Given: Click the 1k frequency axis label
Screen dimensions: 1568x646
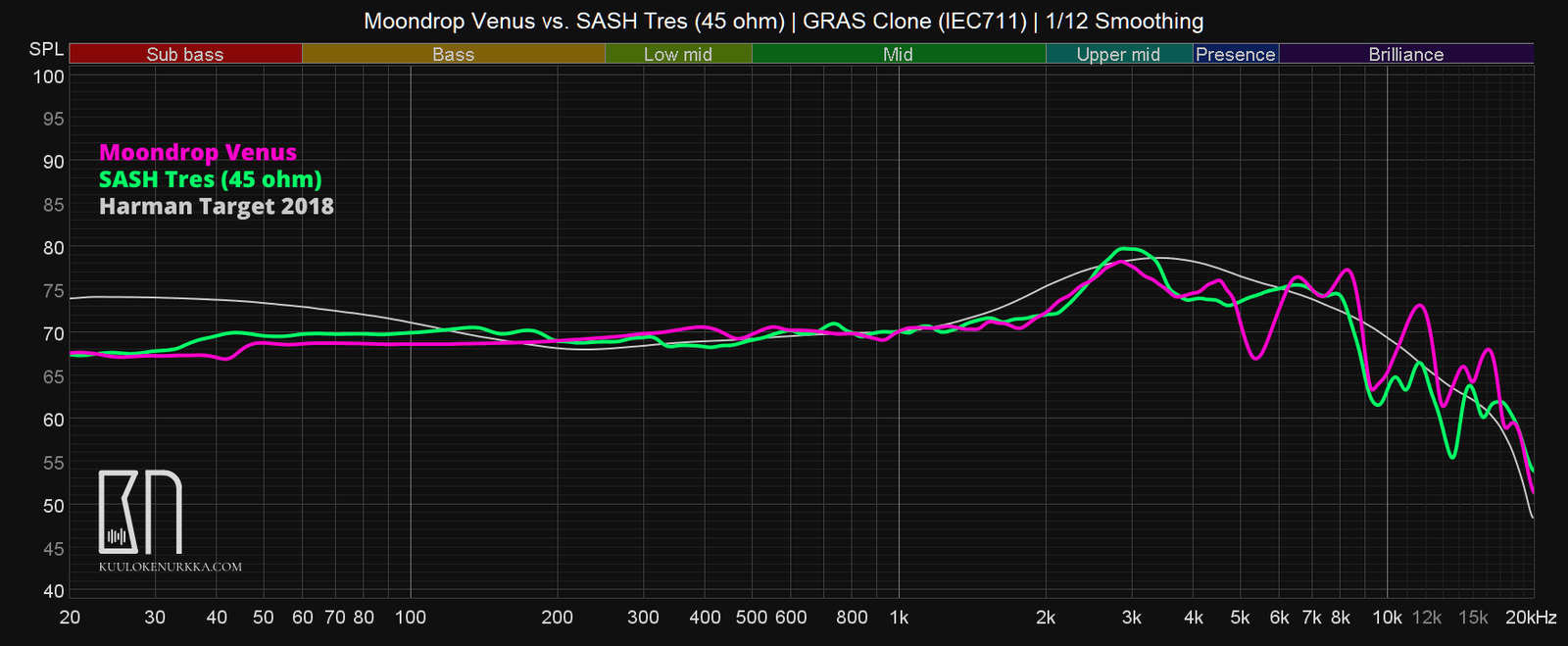Looking at the screenshot, I should point(899,618).
